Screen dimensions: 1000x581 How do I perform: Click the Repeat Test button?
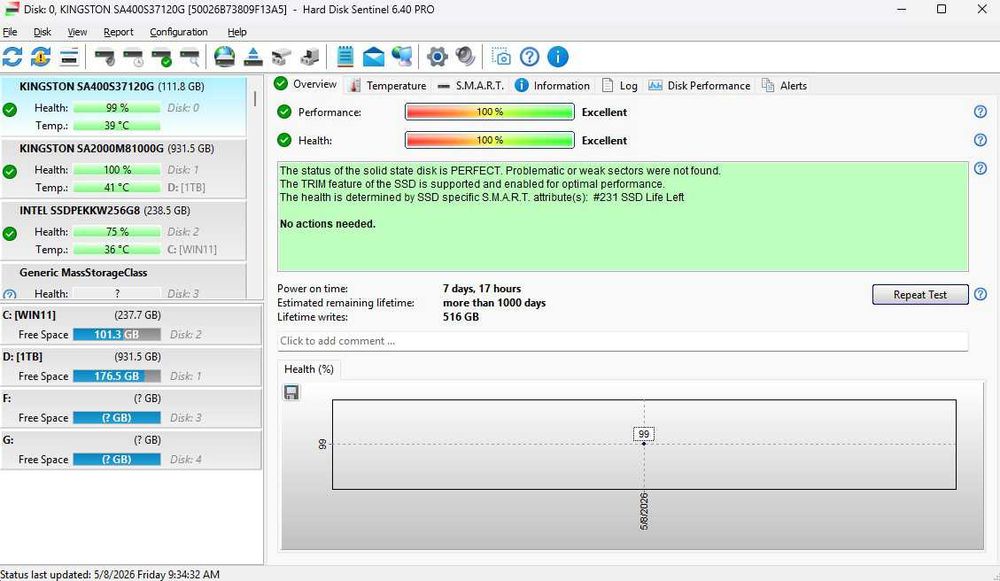pos(920,295)
